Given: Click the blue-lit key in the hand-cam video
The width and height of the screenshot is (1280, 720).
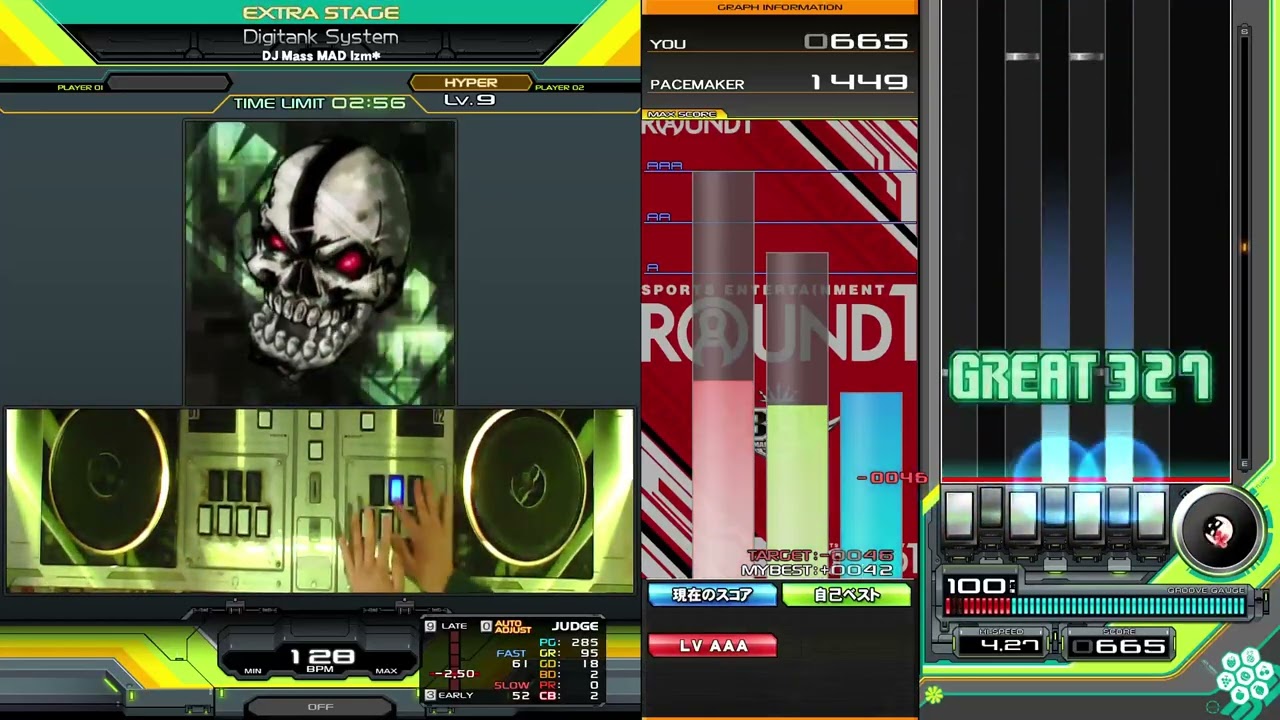Looking at the screenshot, I should coord(396,489).
